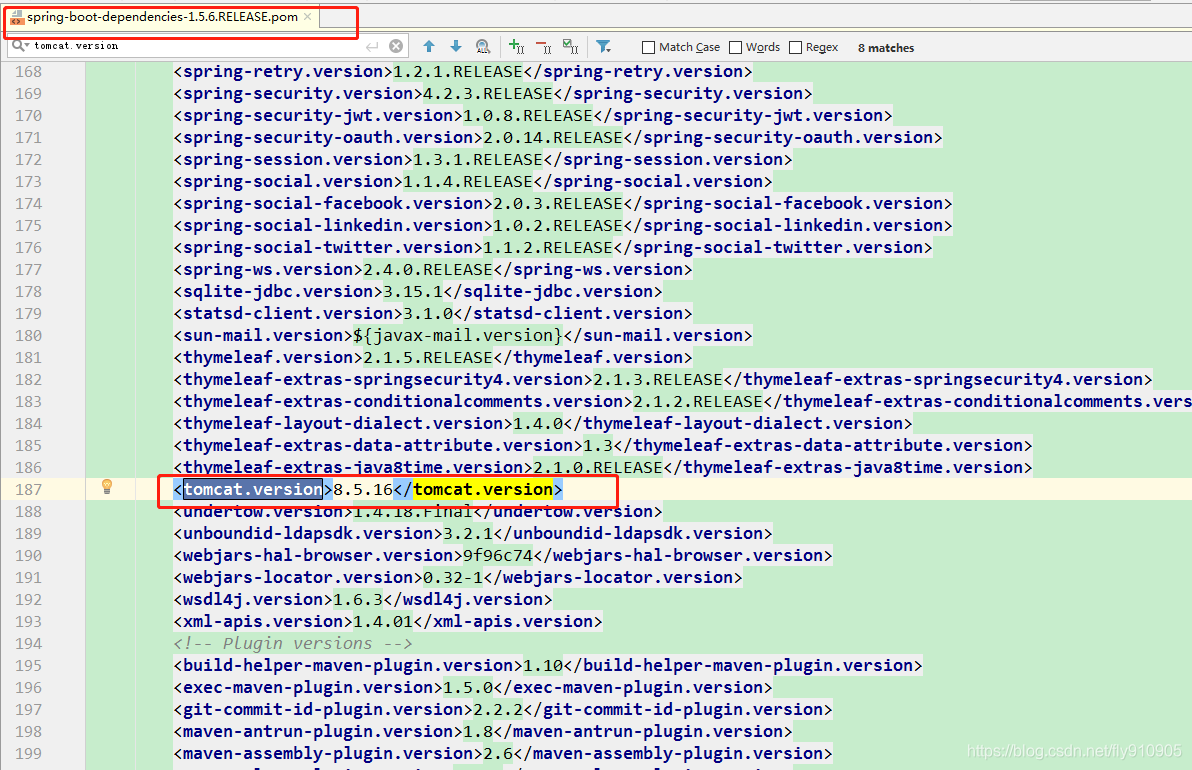Screen dimensions: 1192x770
Task: Clear the search field with the X button
Action: coord(394,46)
